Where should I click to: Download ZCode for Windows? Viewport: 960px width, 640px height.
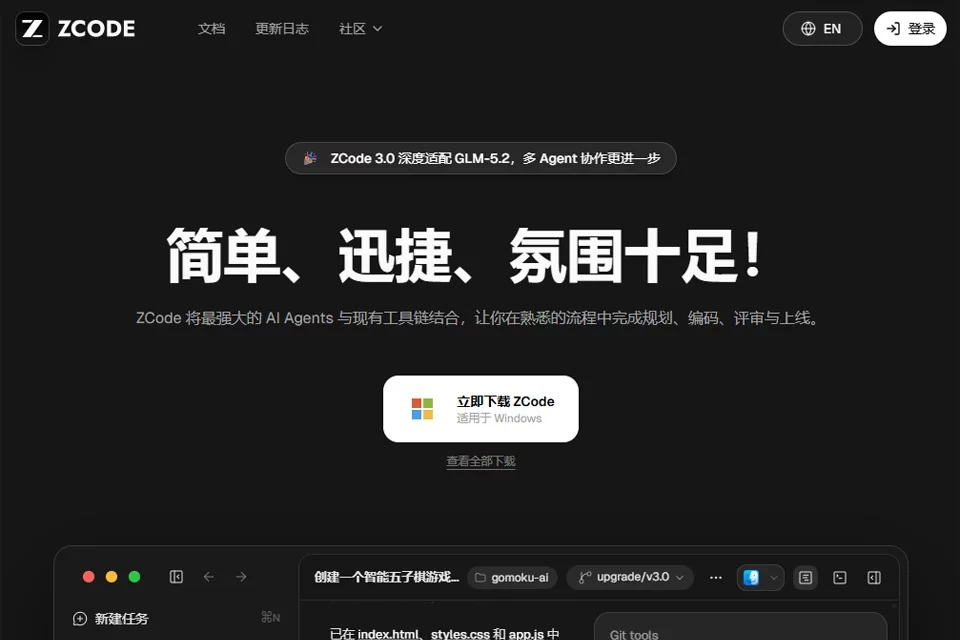pyautogui.click(x=481, y=408)
